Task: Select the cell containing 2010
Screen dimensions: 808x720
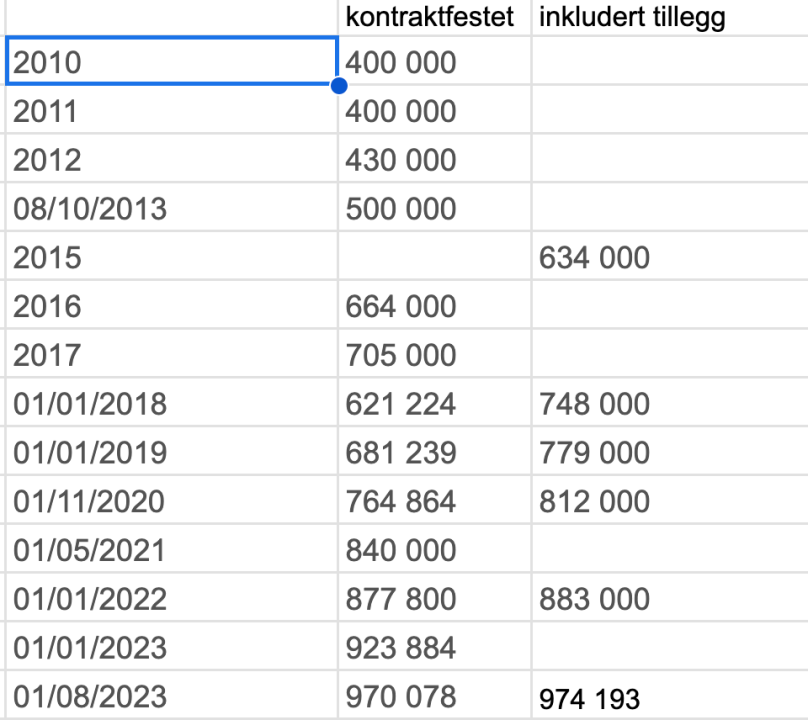Action: pyautogui.click(x=170, y=62)
